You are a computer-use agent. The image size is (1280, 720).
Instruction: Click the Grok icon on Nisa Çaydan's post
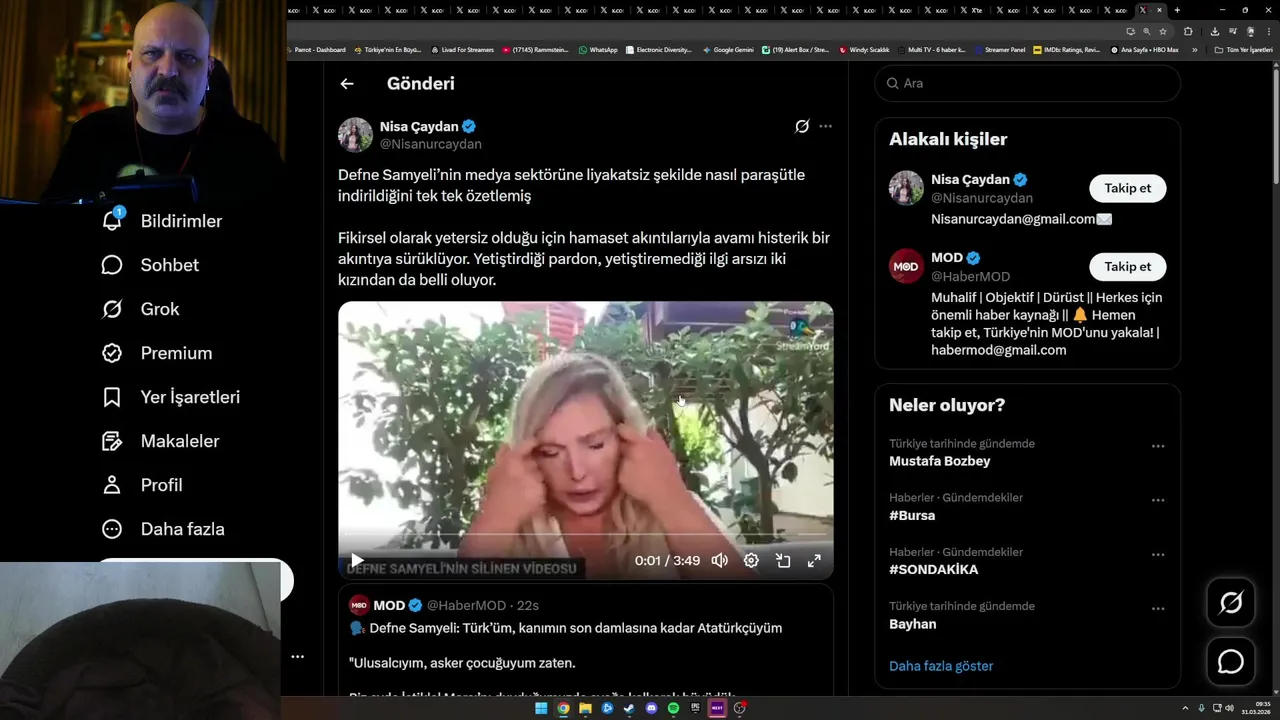(802, 126)
